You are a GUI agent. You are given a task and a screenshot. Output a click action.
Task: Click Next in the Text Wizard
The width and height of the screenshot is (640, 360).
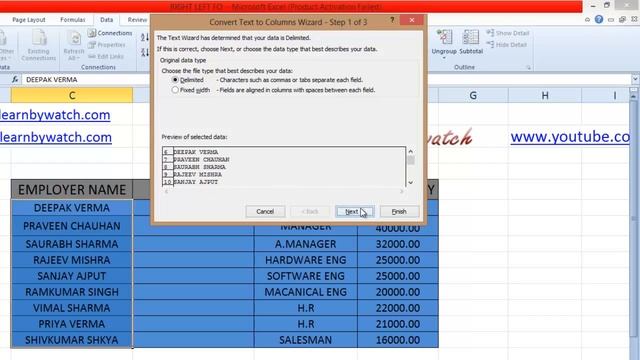click(x=354, y=211)
